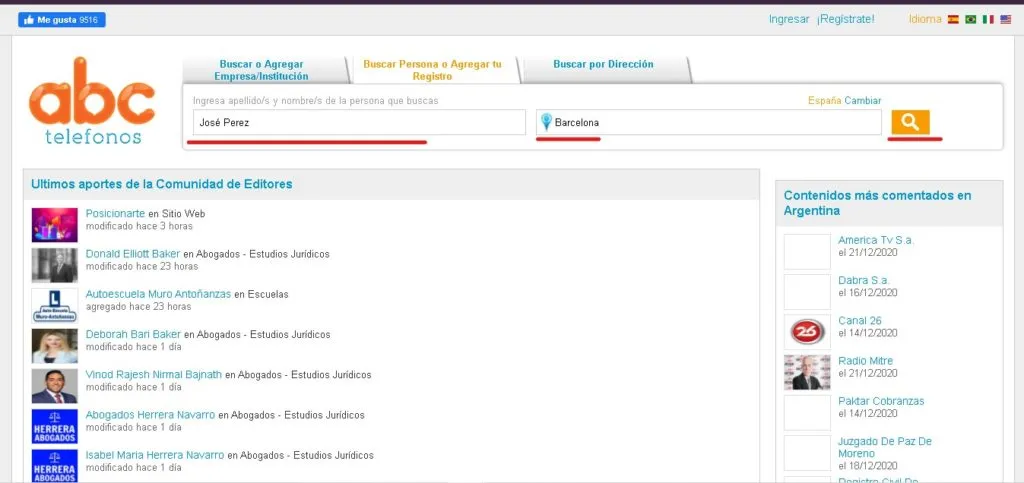Viewport: 1024px width, 483px height.
Task: Switch to the Buscar por Dirección tab
Action: [603, 64]
